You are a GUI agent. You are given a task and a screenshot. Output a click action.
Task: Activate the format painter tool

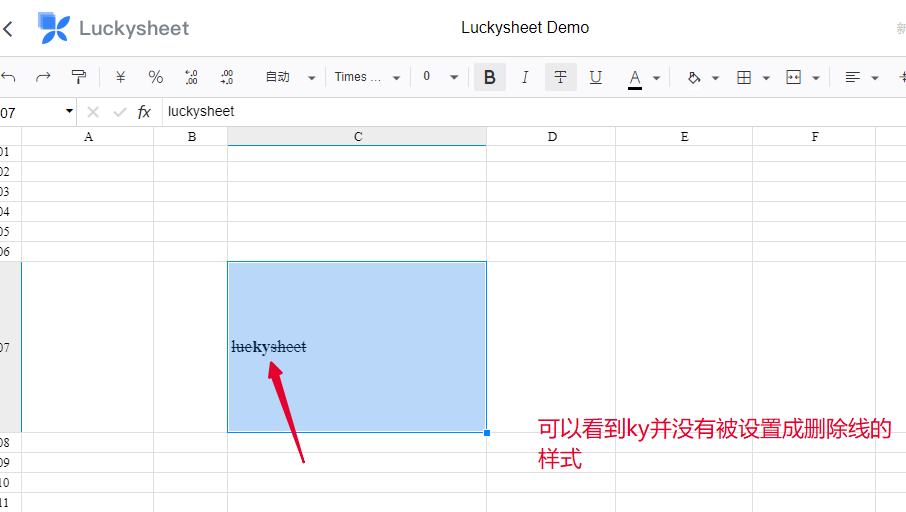point(79,77)
